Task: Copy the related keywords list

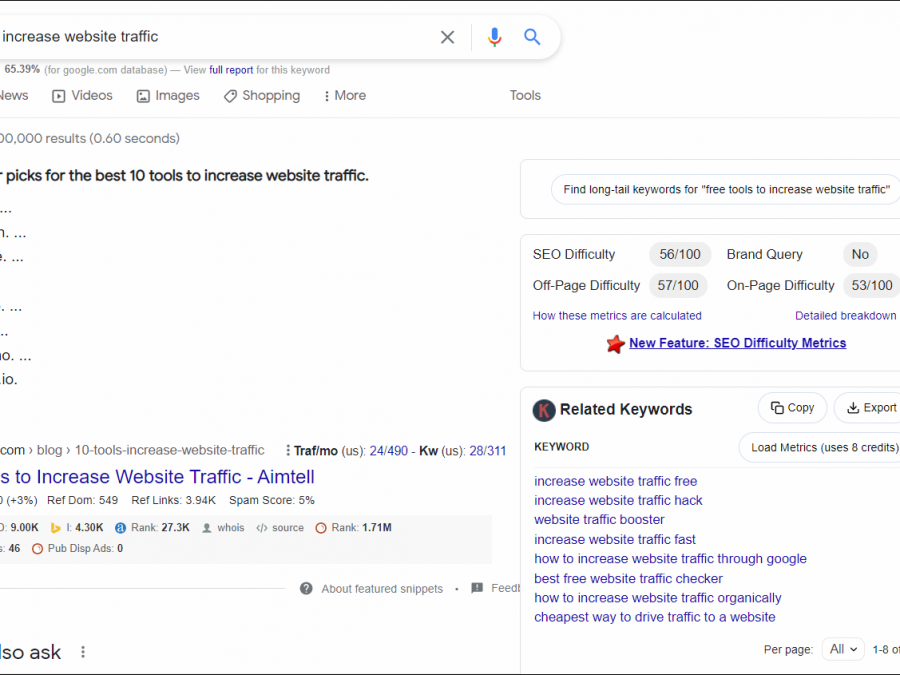Action: (792, 408)
